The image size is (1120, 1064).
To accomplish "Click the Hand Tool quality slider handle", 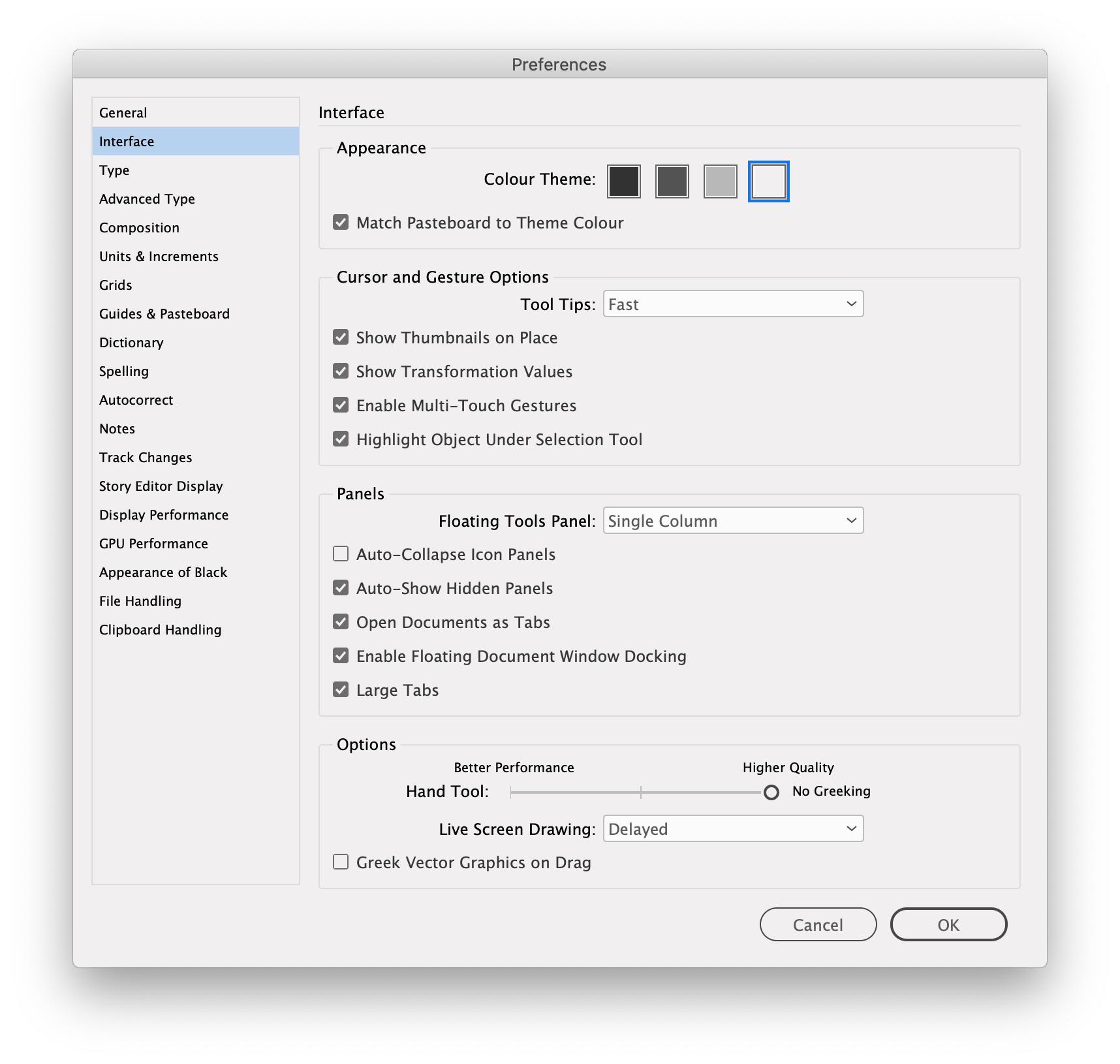I will tap(771, 792).
